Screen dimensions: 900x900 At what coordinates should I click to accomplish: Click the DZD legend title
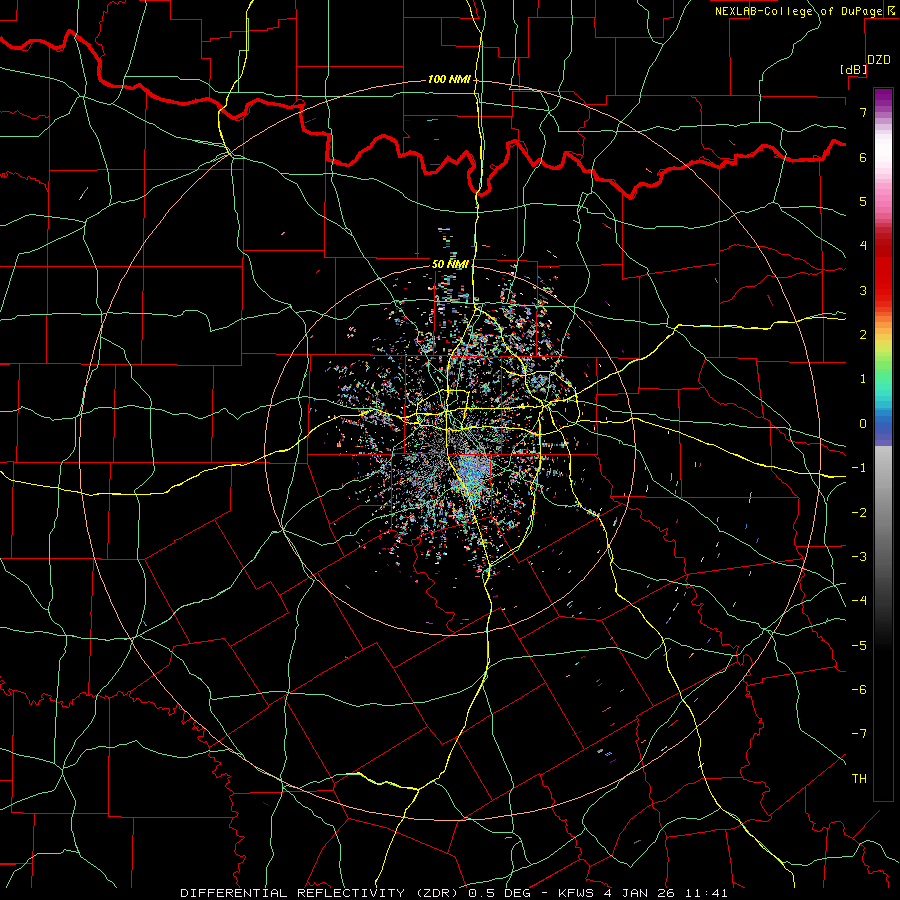pyautogui.click(x=878, y=60)
